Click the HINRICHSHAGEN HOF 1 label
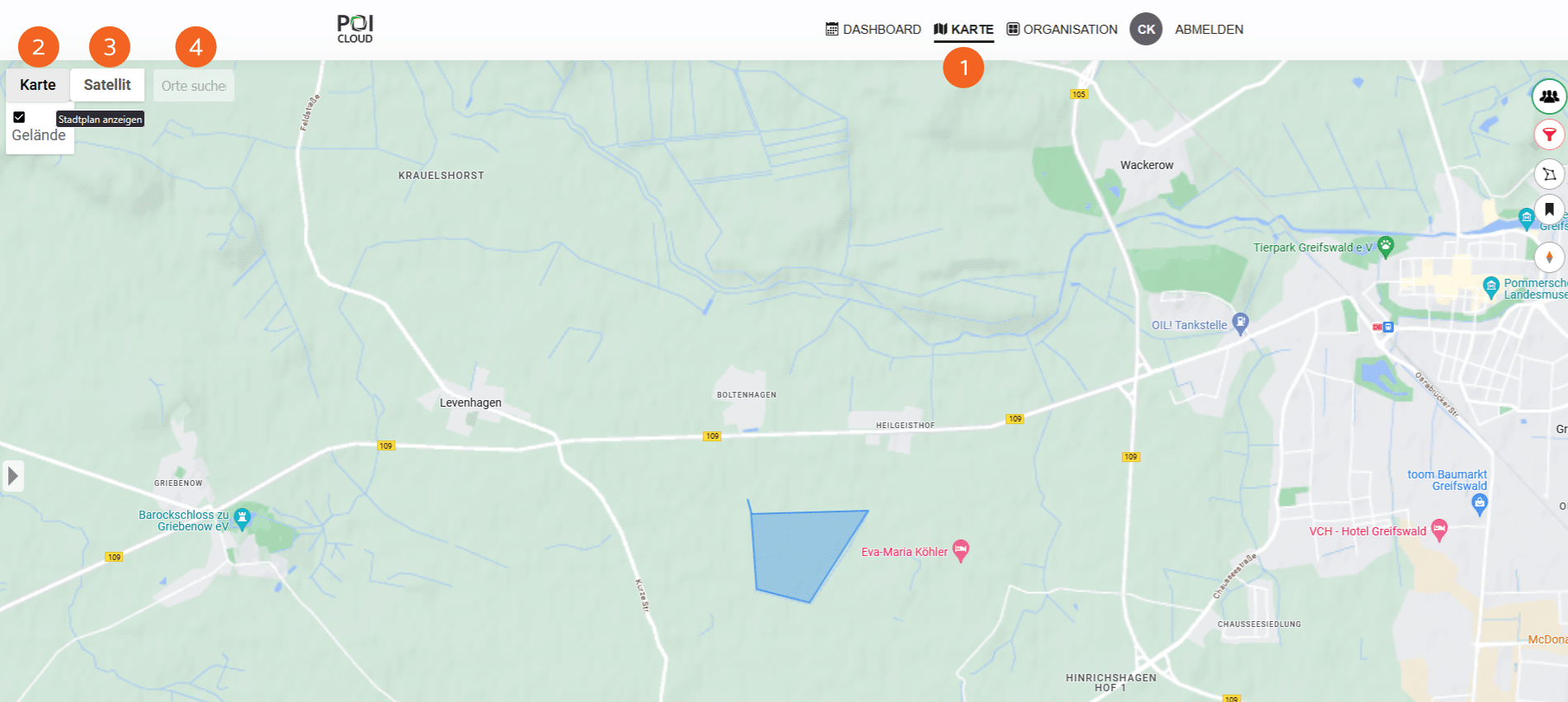Screen dimensions: 1568x702 point(1111,682)
